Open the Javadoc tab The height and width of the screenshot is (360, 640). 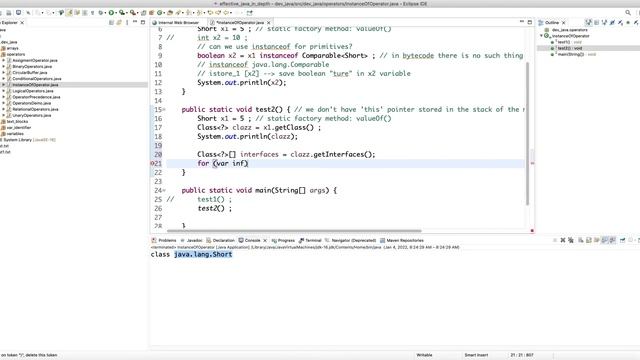pos(191,240)
